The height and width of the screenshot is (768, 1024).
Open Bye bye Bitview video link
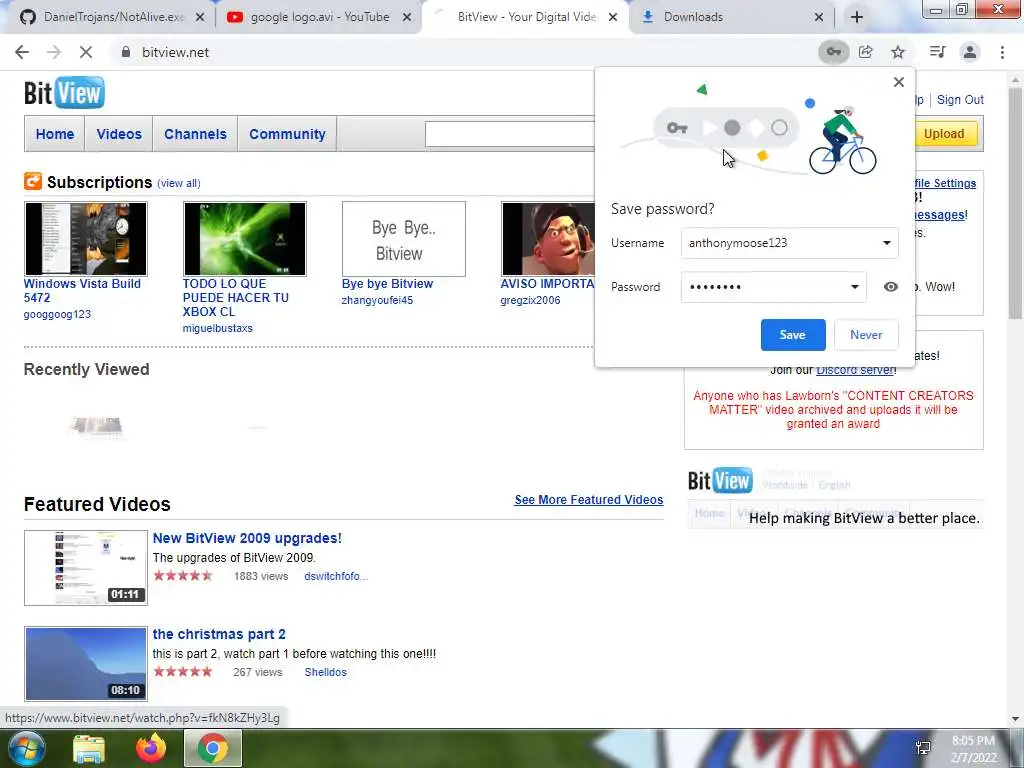(387, 284)
